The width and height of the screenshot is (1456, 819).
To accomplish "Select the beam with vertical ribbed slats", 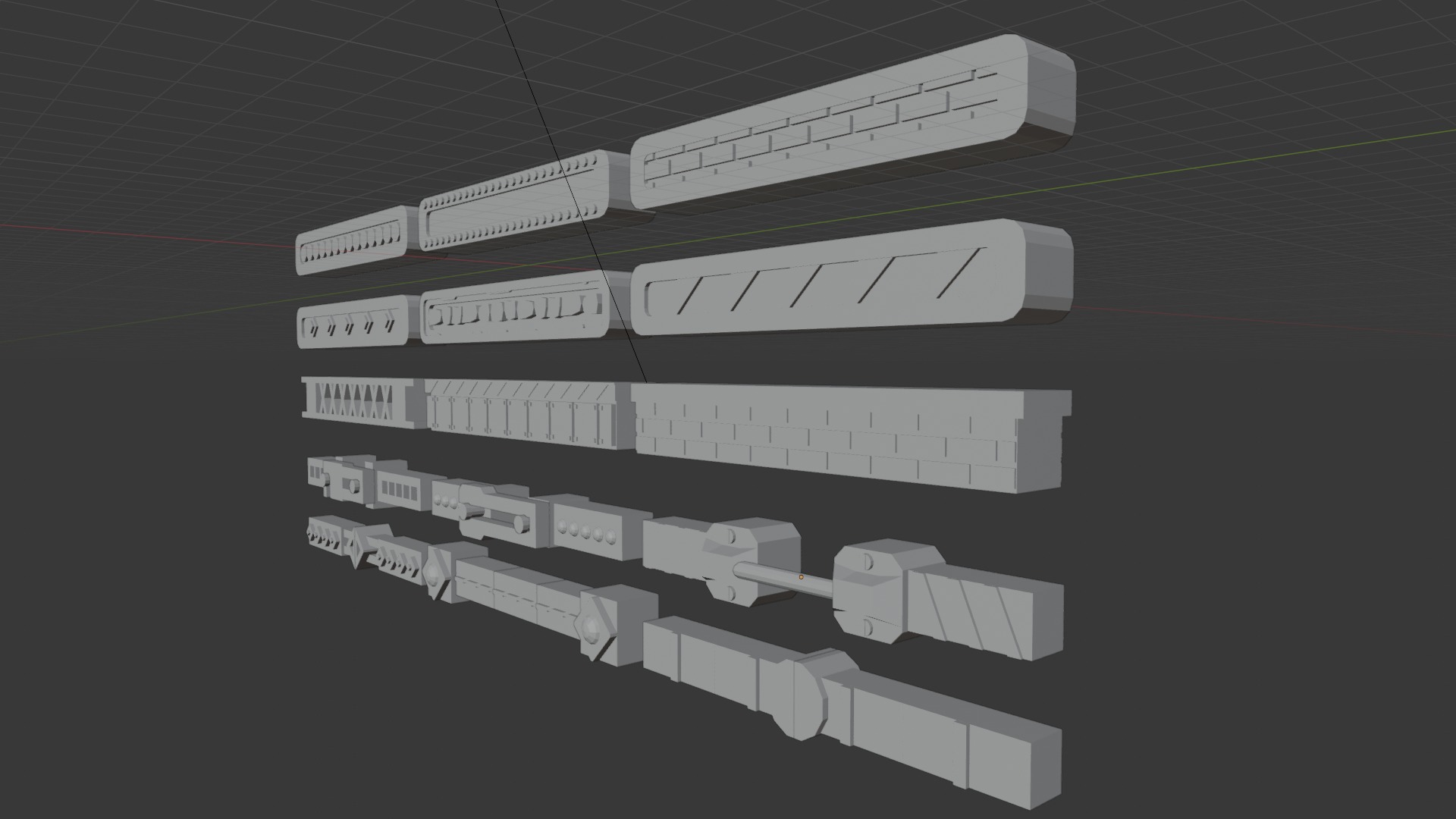I will pos(529,413).
